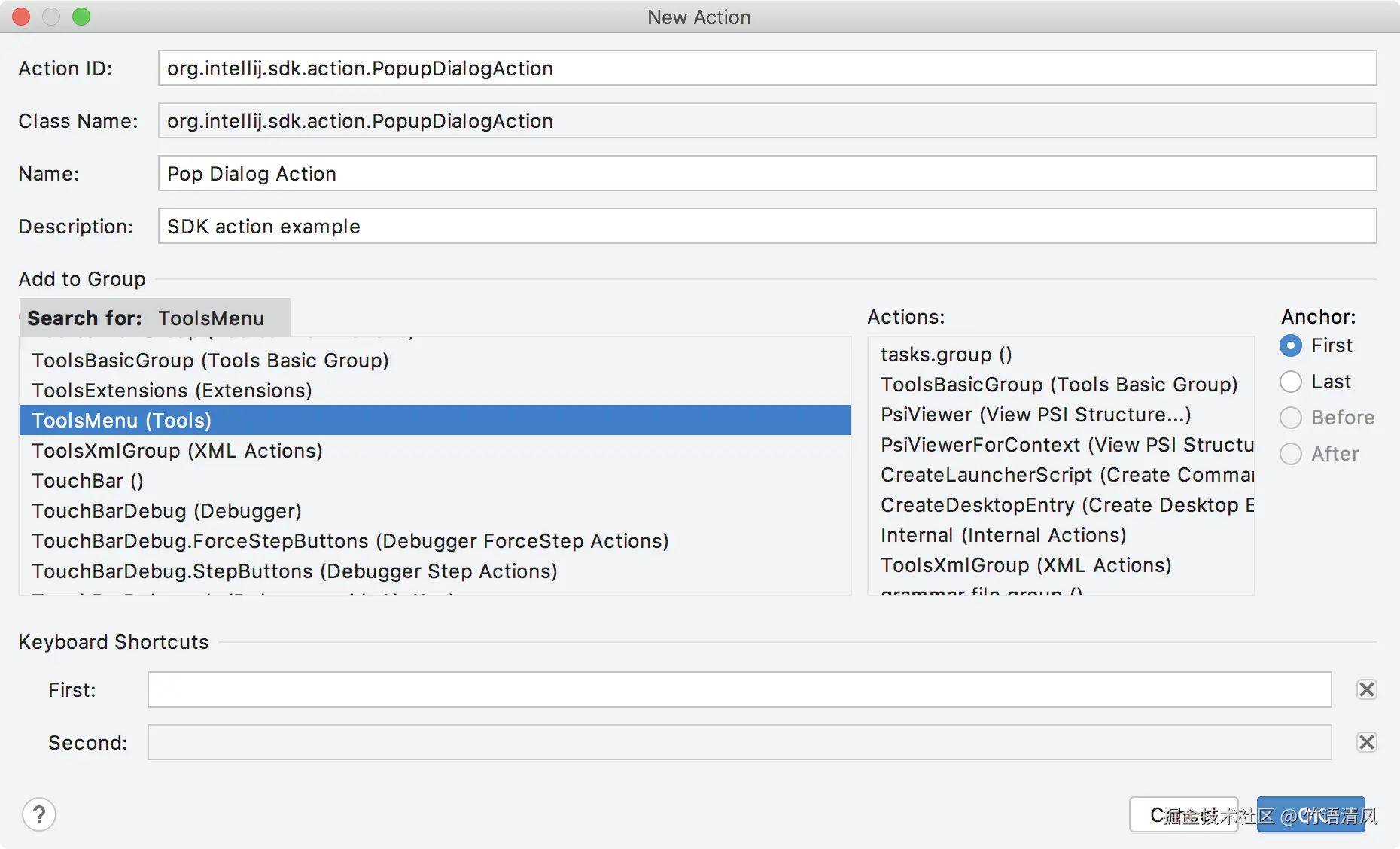The image size is (1400, 849).
Task: Select the First anchor radio button
Action: [1290, 345]
